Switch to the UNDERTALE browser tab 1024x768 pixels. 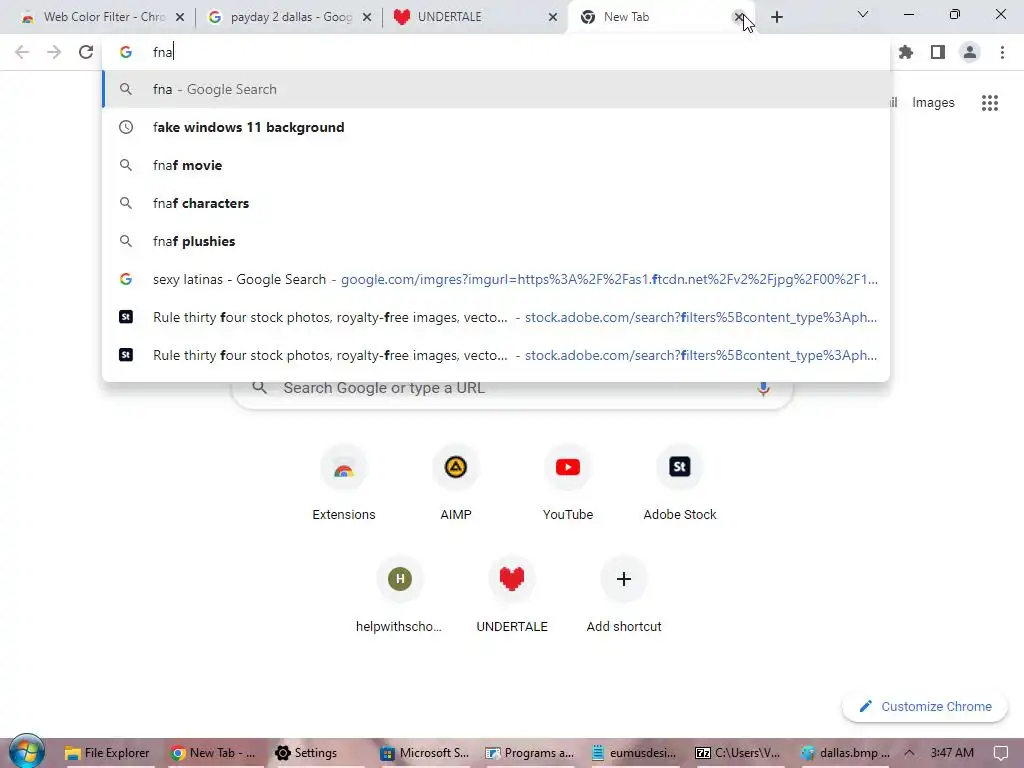(473, 17)
